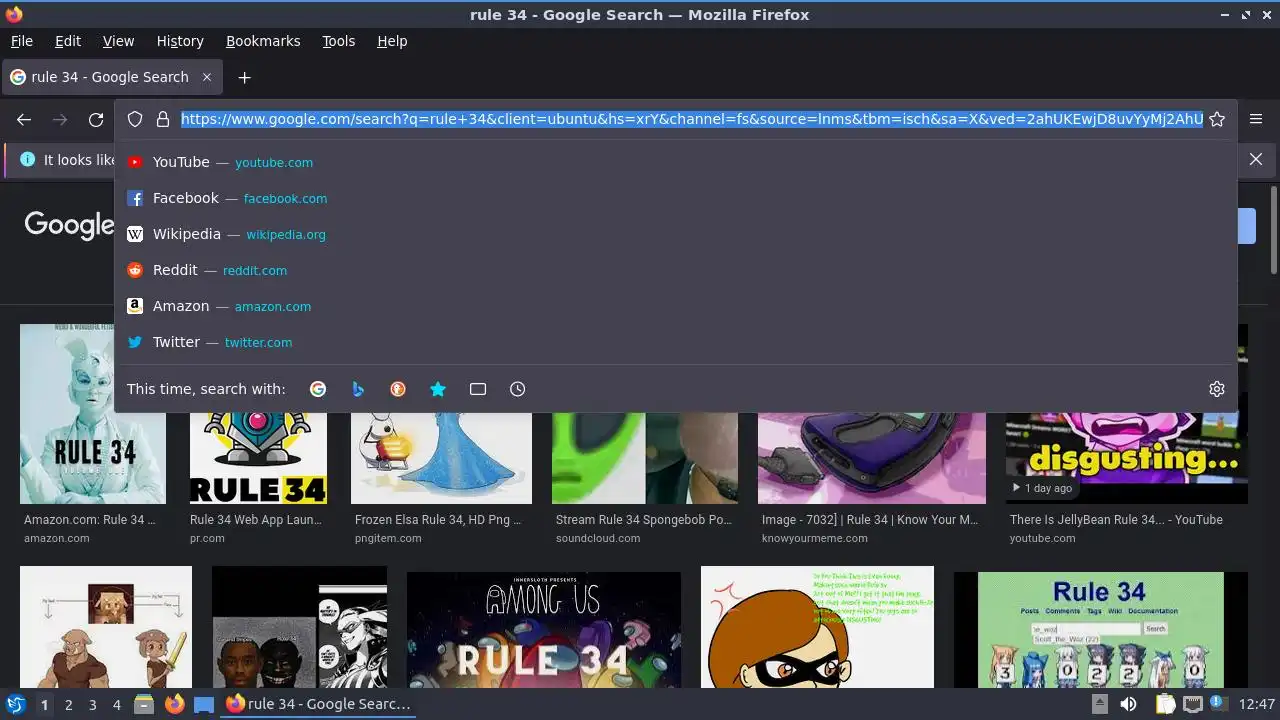Switch to workspace 3 in taskbar

coord(92,705)
